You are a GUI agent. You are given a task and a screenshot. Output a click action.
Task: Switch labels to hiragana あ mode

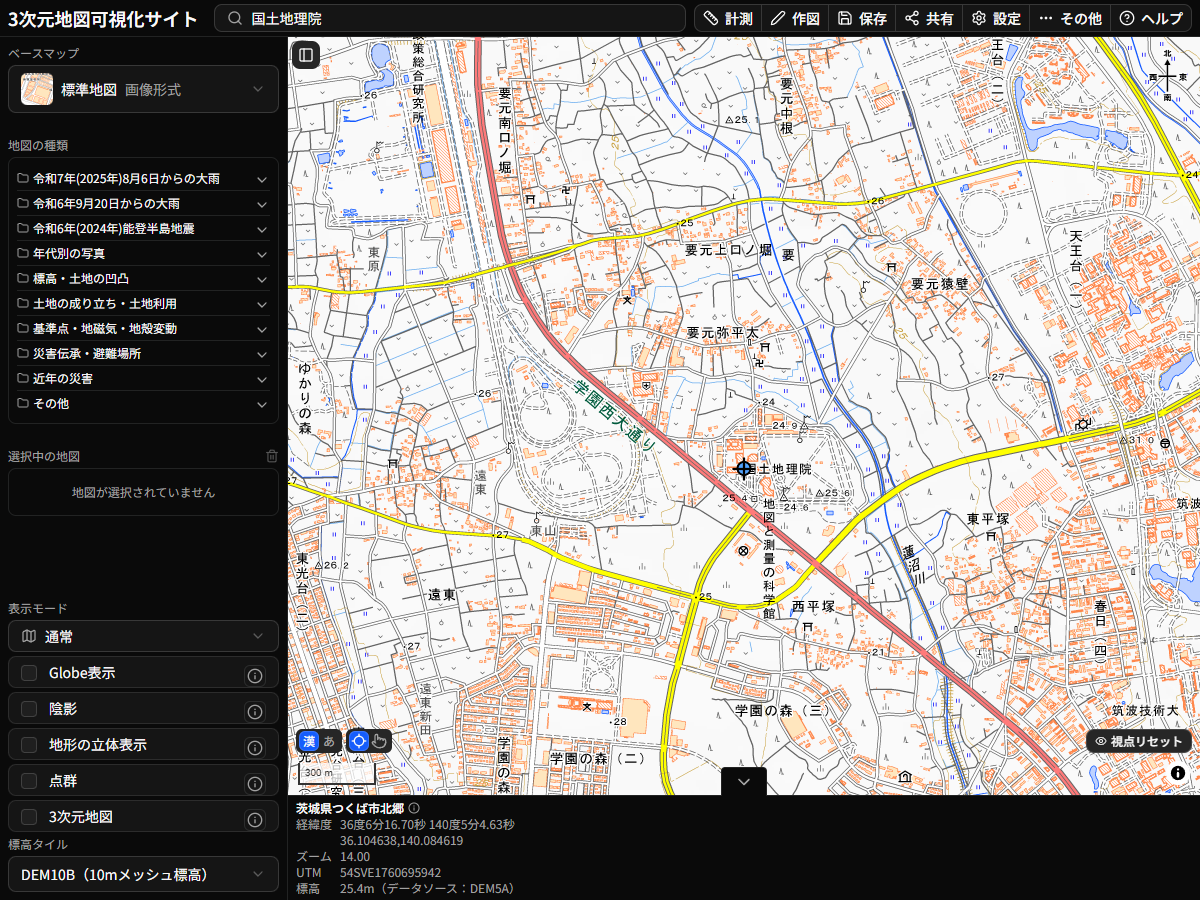(330, 741)
